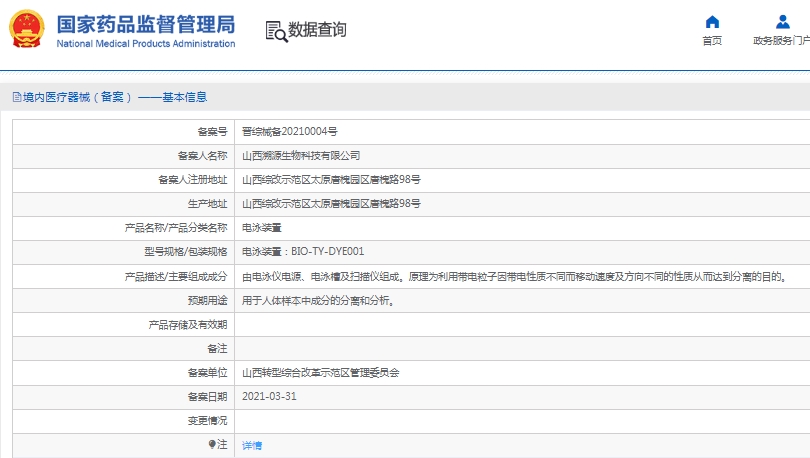Open the 政务服务门户 user icon
810x458 pixels.
(783, 22)
